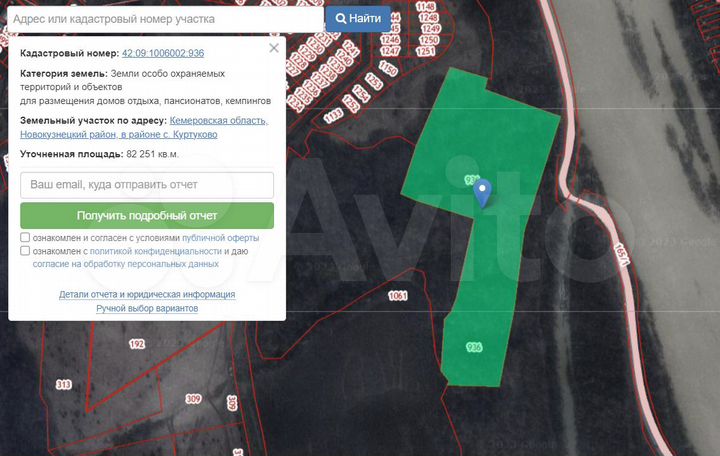Viewport: 720px width, 456px height.
Task: Click the email input for the report
Action: pyautogui.click(x=147, y=185)
